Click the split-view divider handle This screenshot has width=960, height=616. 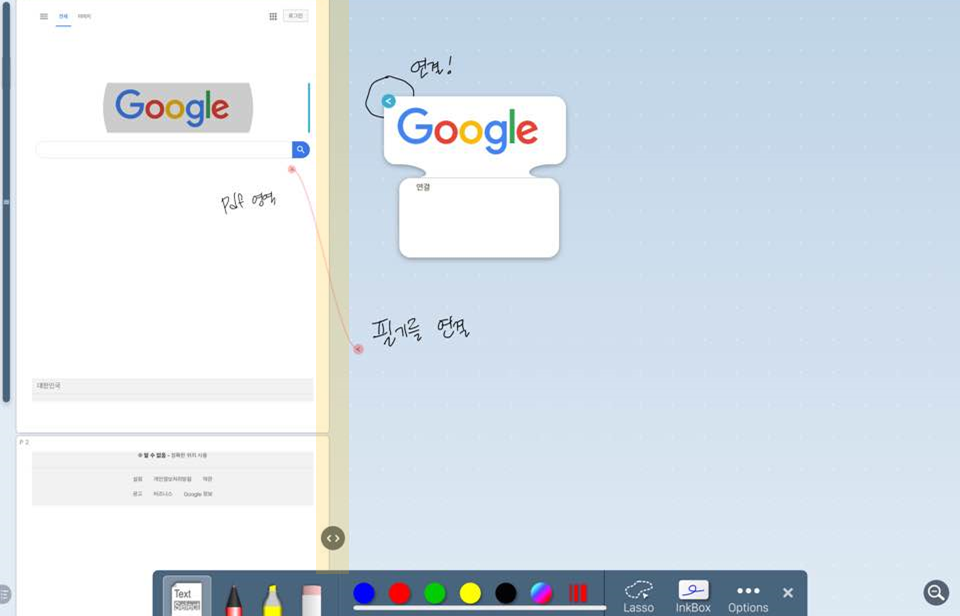pos(332,538)
